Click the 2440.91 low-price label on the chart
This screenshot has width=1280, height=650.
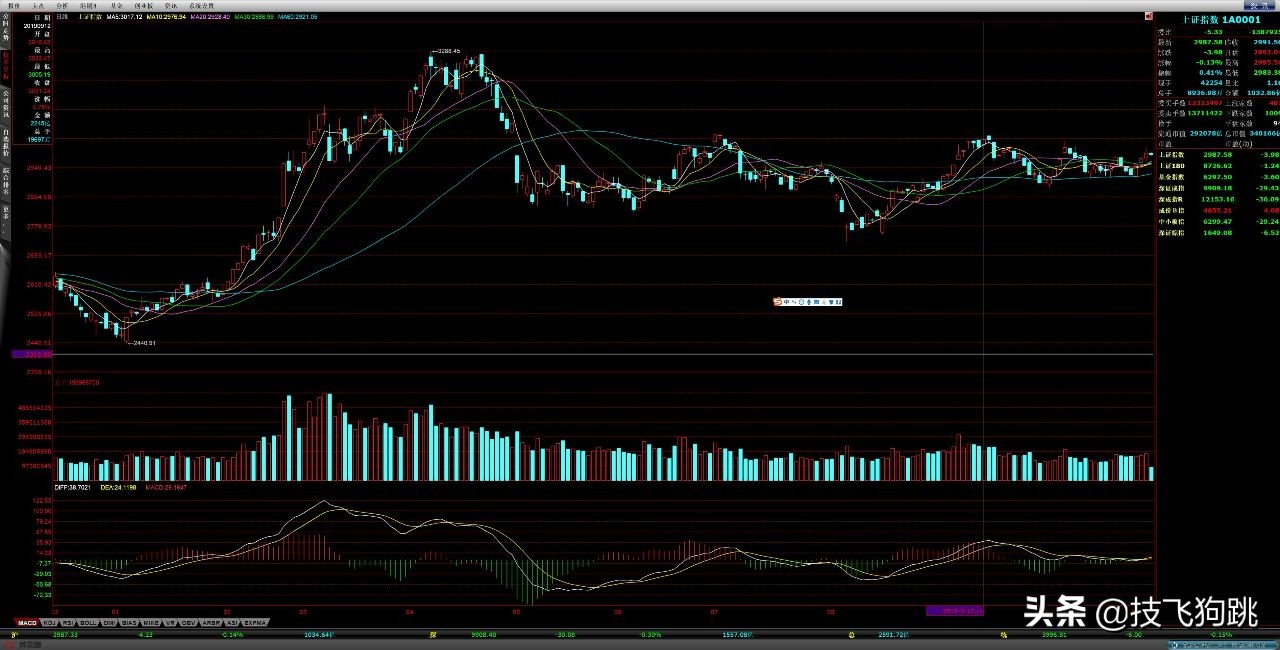pyautogui.click(x=143, y=343)
